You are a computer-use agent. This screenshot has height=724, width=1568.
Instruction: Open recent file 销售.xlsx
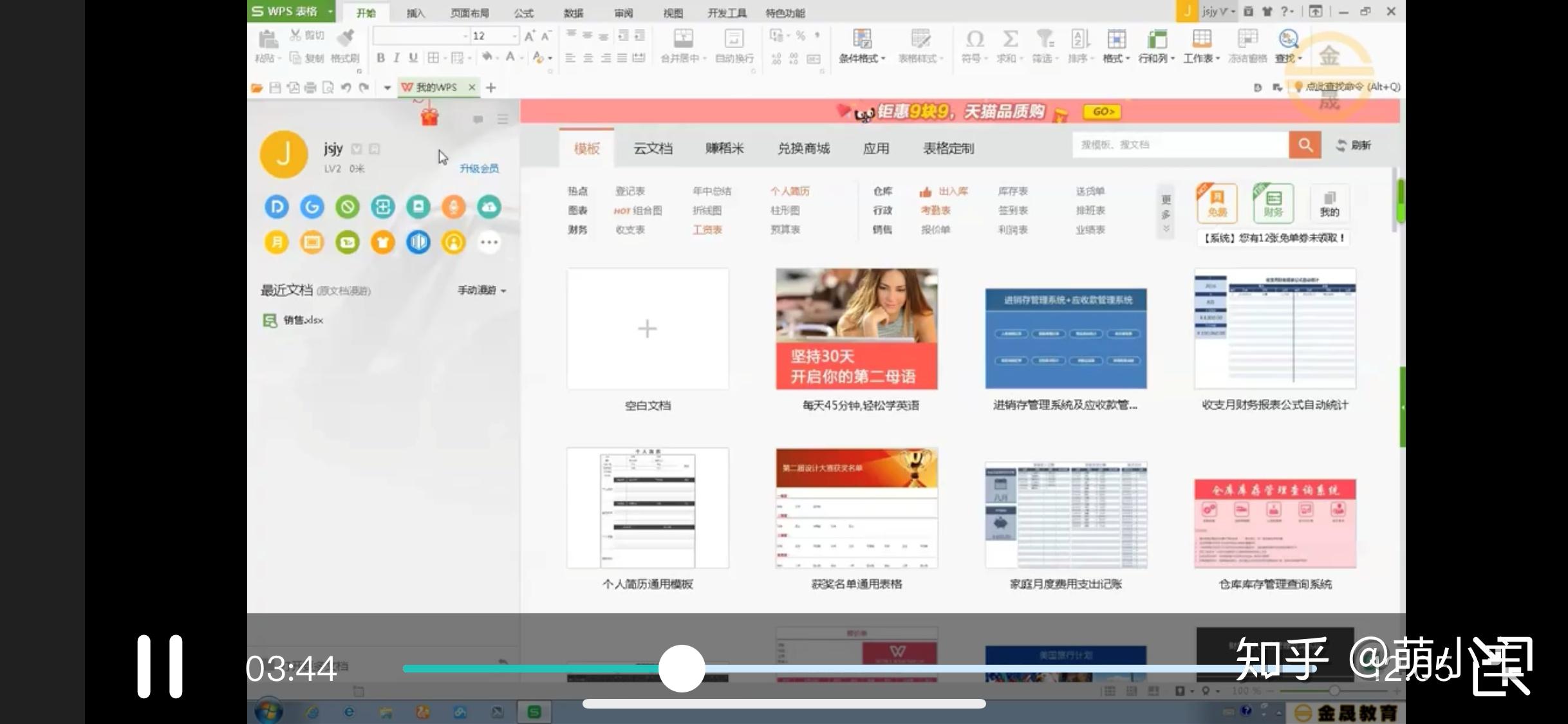click(294, 320)
